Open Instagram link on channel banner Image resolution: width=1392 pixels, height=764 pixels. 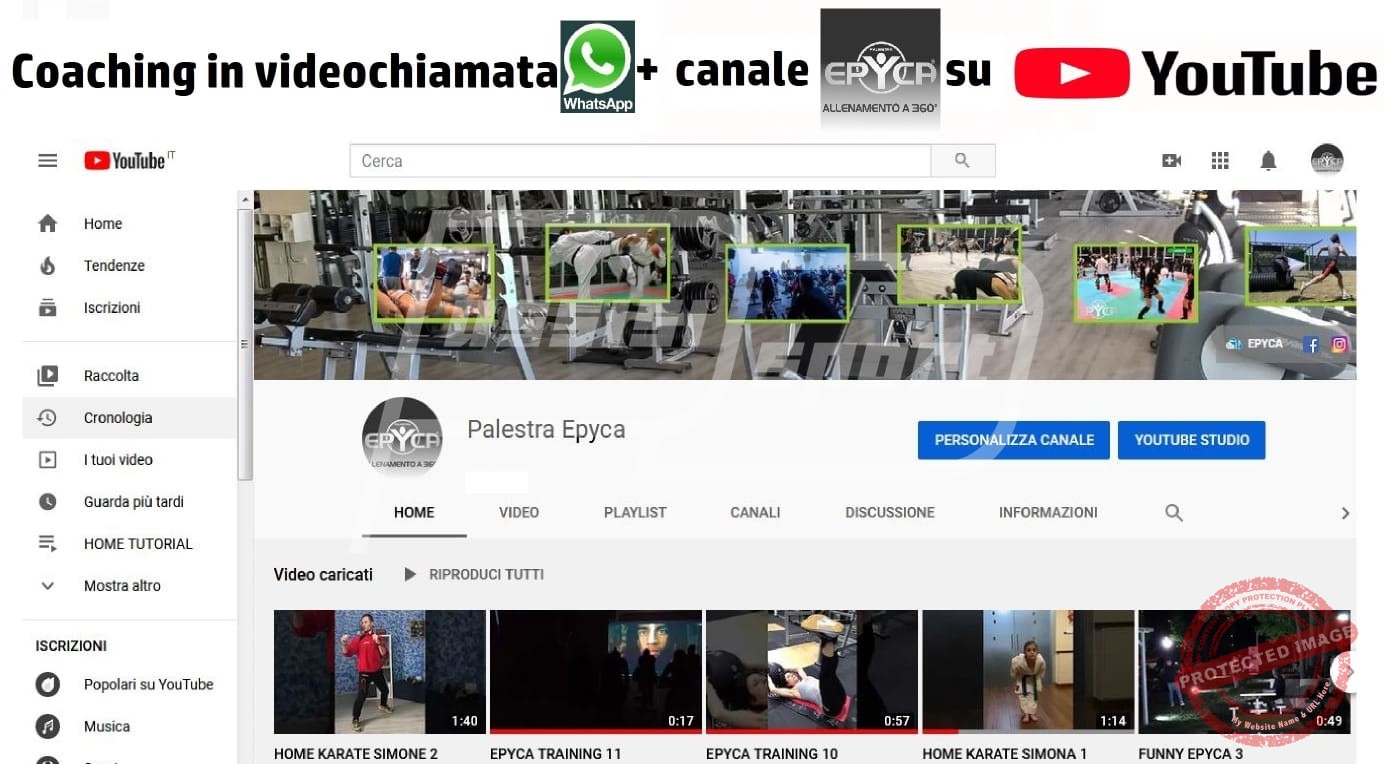tap(1339, 344)
